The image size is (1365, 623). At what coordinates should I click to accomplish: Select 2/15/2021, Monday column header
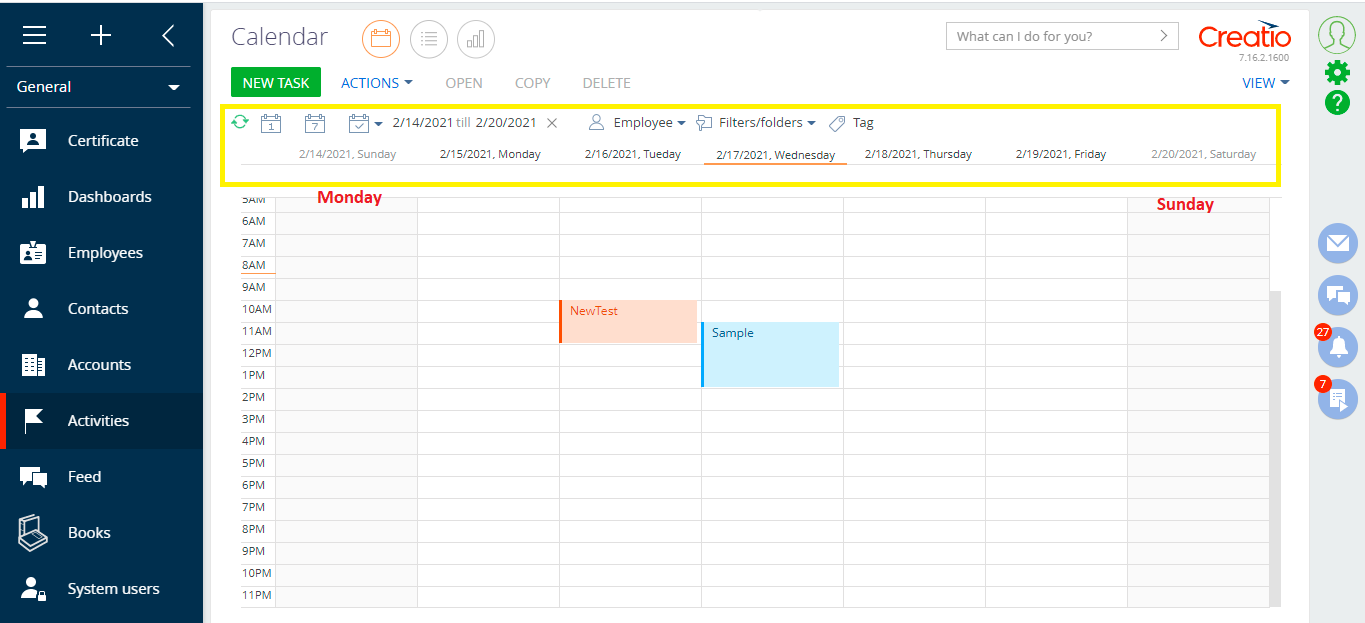pyautogui.click(x=490, y=154)
